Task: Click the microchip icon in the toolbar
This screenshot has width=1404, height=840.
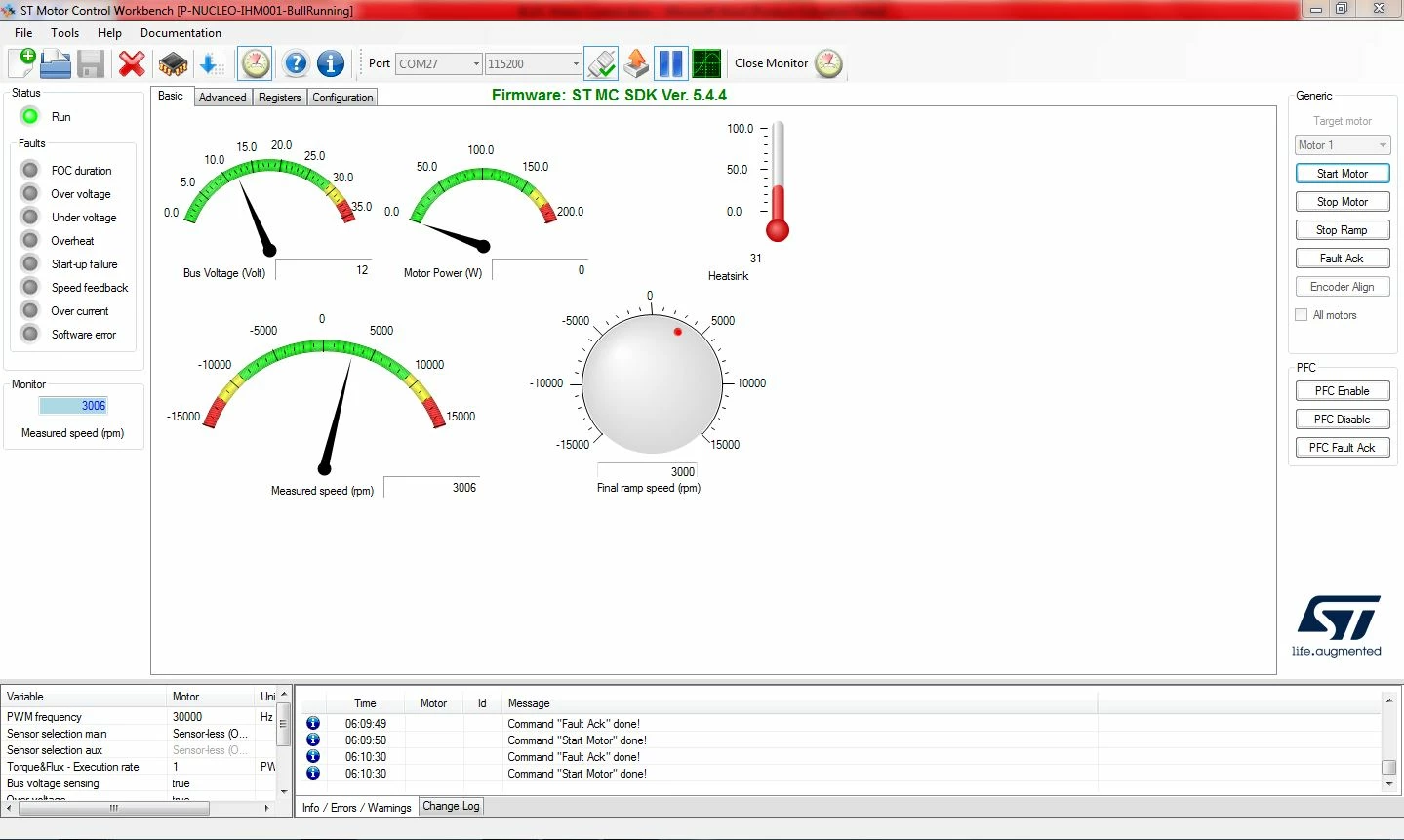Action: click(x=173, y=63)
